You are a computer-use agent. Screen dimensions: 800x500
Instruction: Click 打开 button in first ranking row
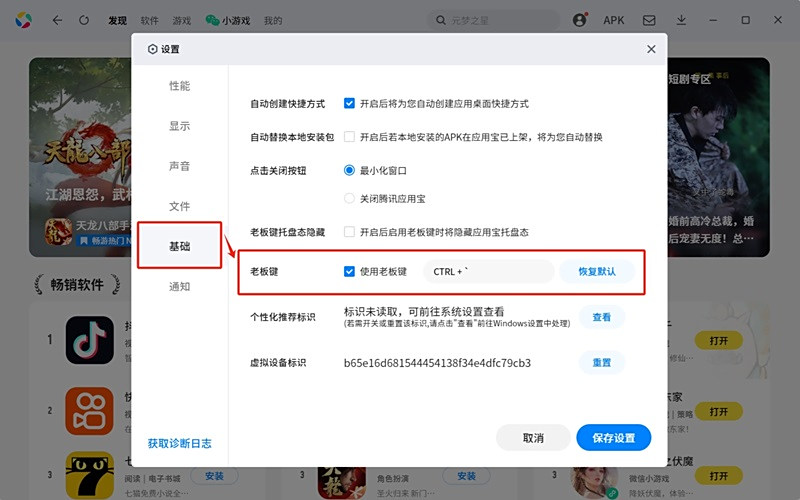coord(718,341)
